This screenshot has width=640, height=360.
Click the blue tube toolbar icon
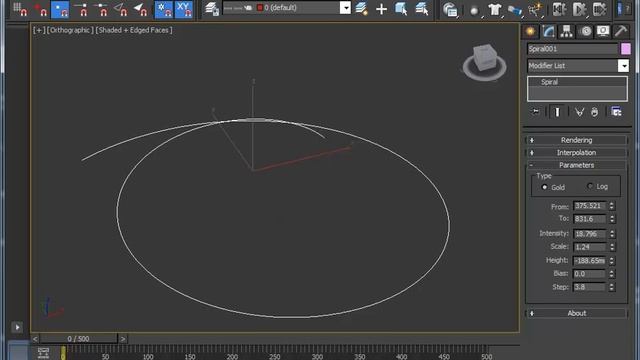click(x=515, y=10)
